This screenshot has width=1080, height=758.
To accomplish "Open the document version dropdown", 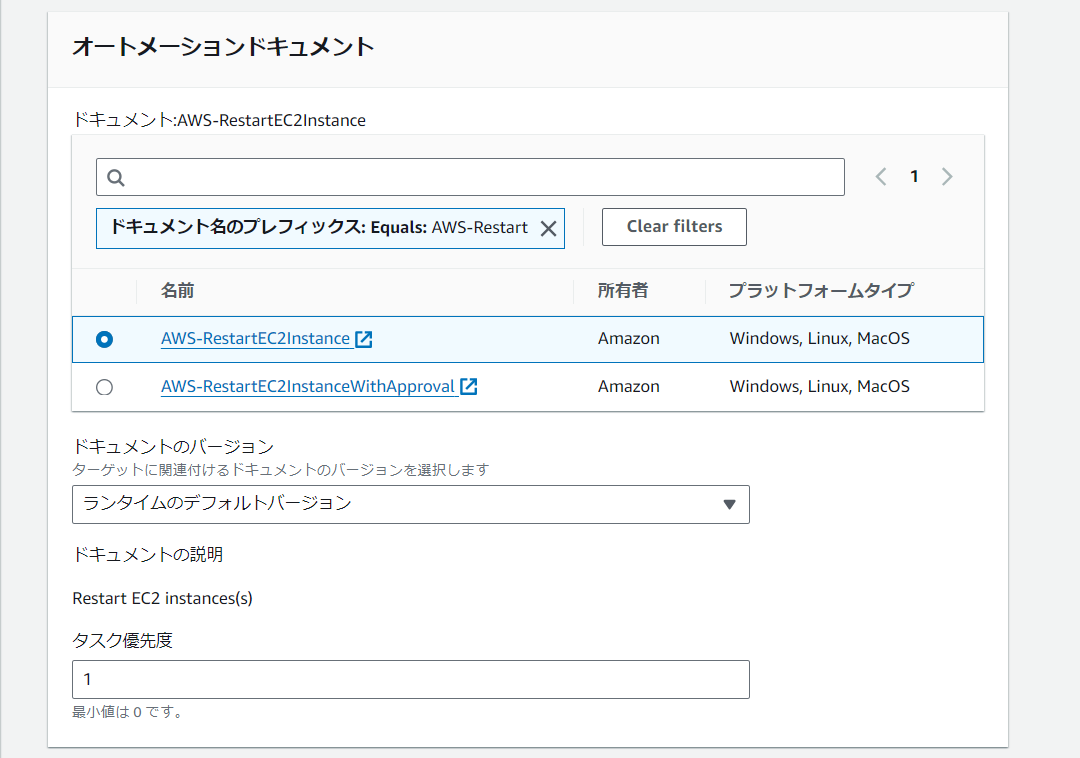I will [x=411, y=505].
